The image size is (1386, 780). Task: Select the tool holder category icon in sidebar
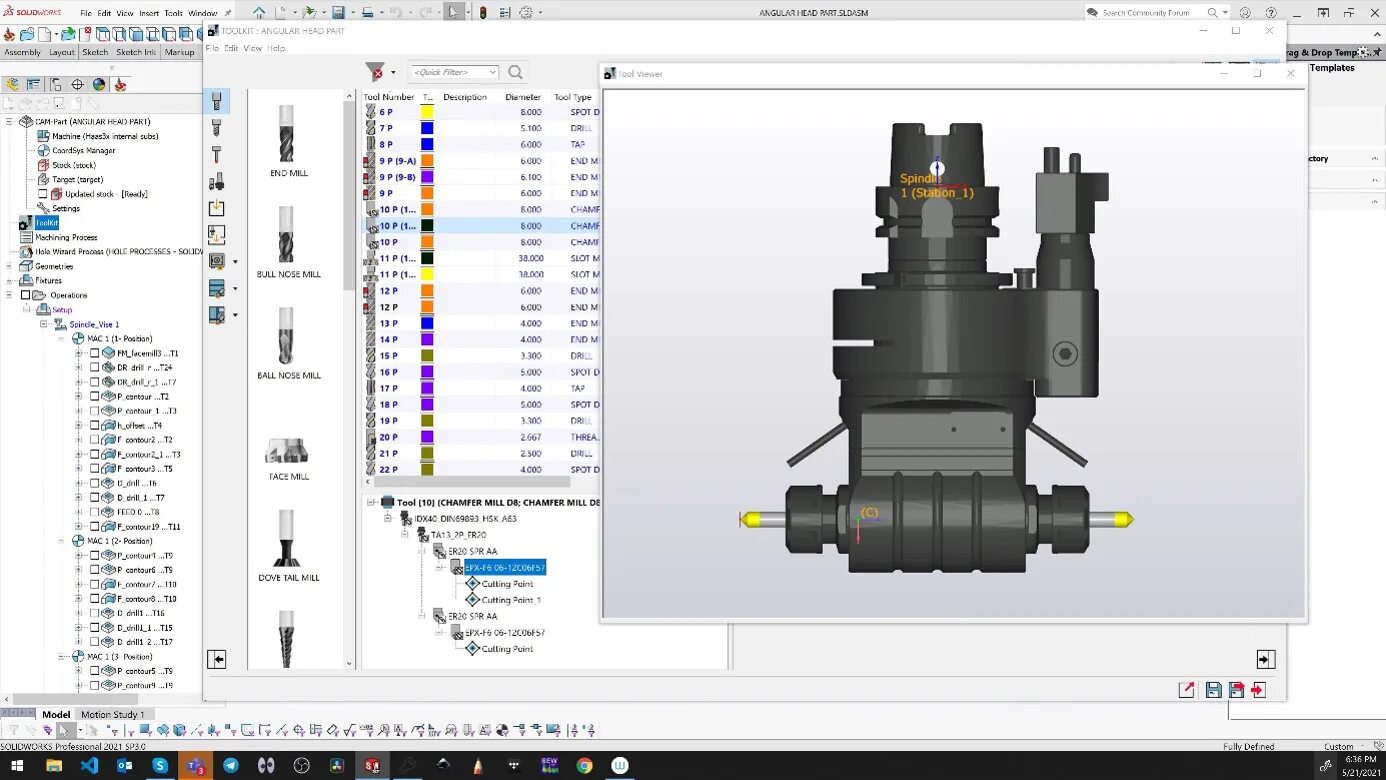click(x=216, y=182)
